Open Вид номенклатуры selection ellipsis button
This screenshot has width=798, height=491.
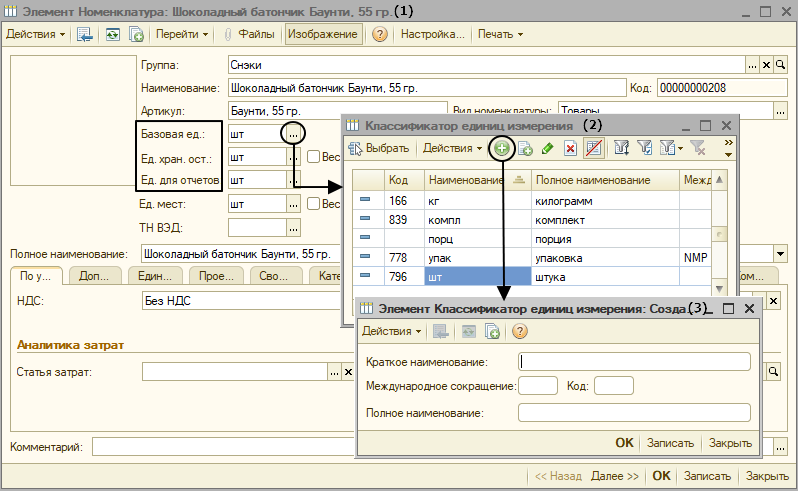click(x=781, y=110)
